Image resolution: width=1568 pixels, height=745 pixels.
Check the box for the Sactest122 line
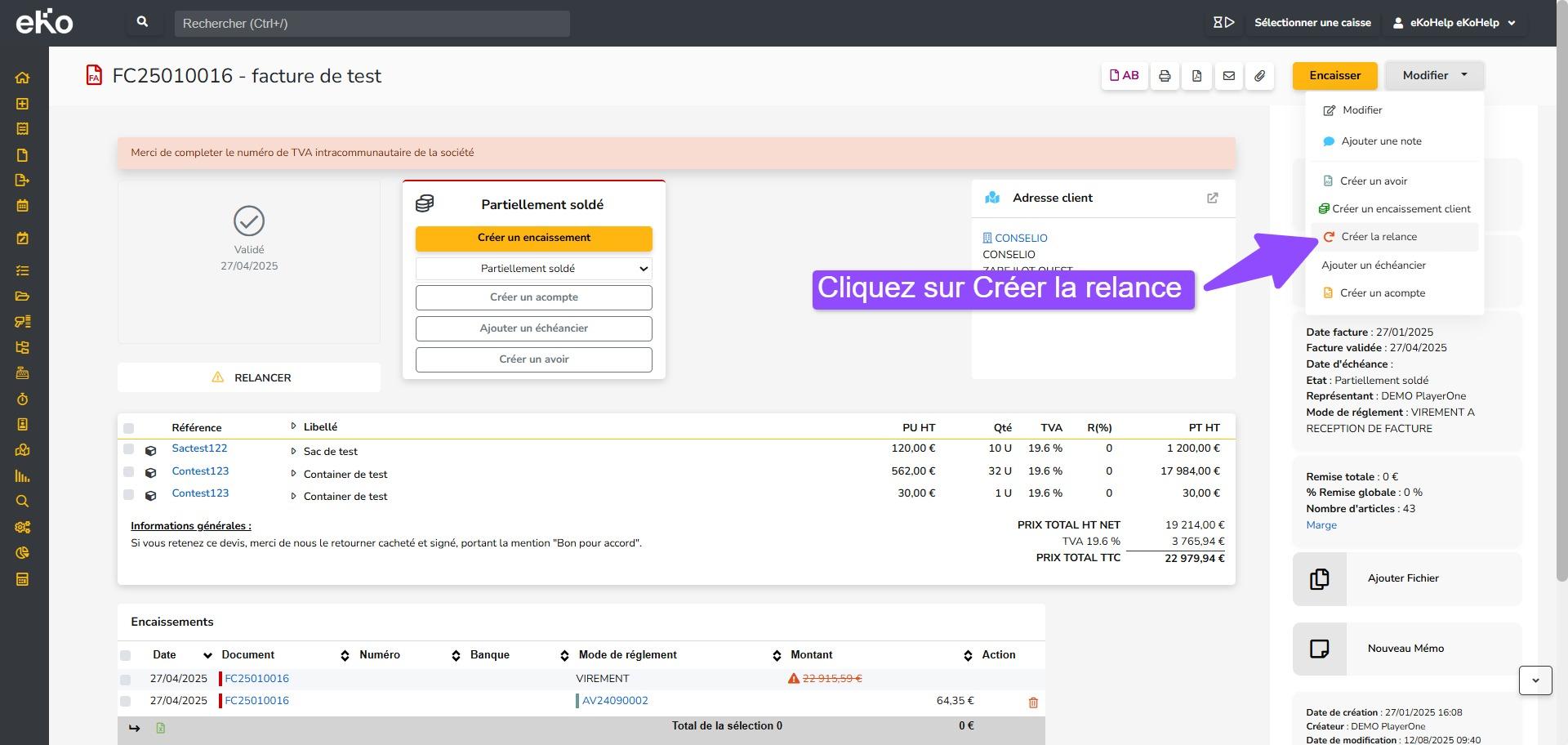[x=128, y=449]
